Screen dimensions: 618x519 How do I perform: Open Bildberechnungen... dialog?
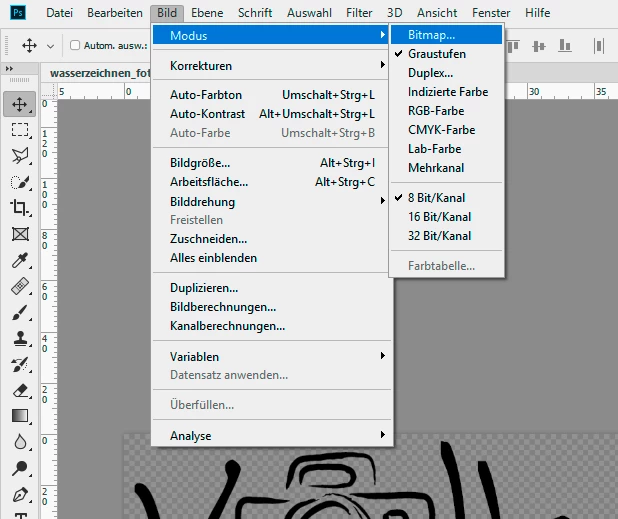click(x=270, y=307)
